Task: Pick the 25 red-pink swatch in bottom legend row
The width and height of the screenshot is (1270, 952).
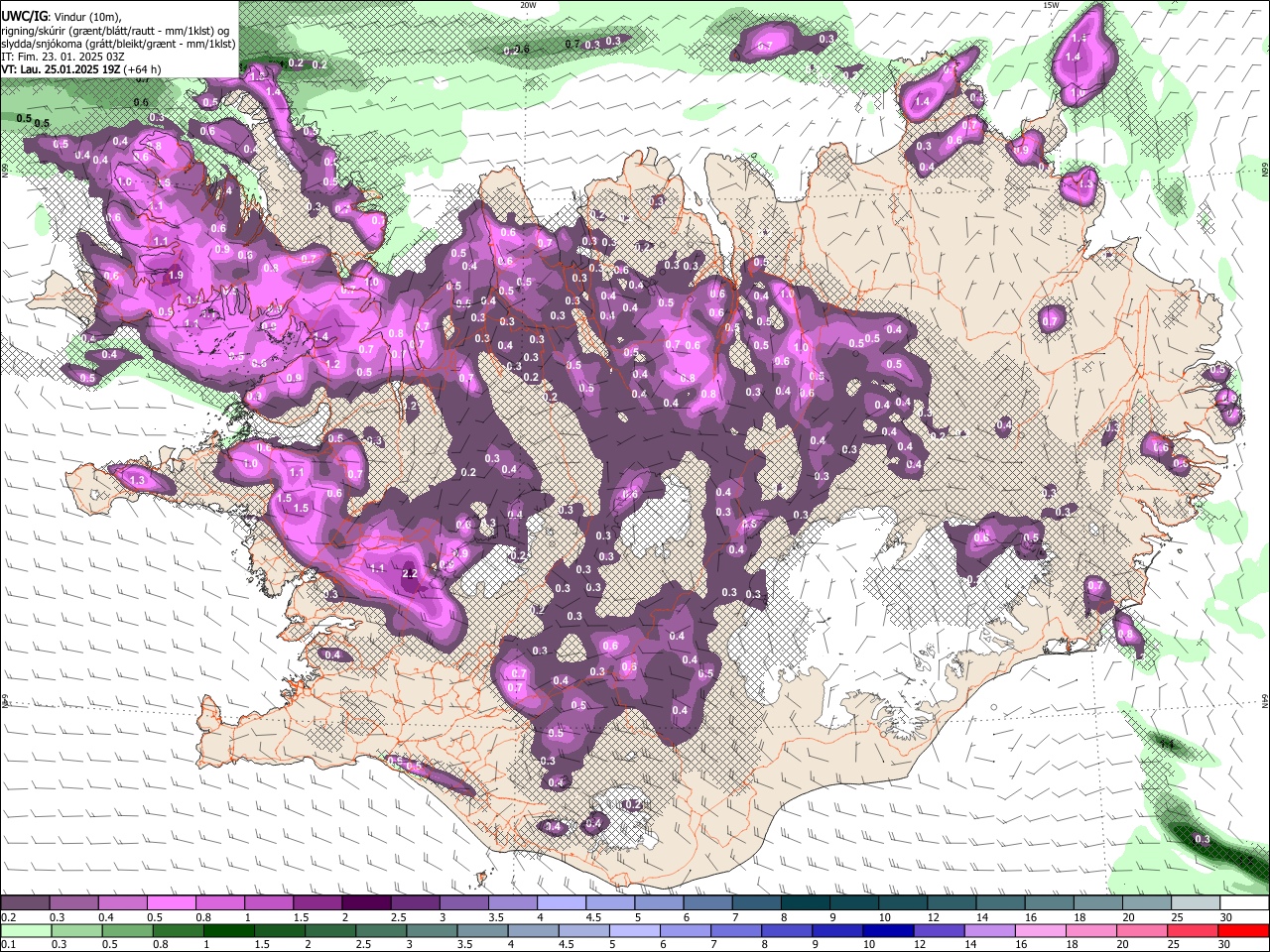Action: click(x=1192, y=930)
